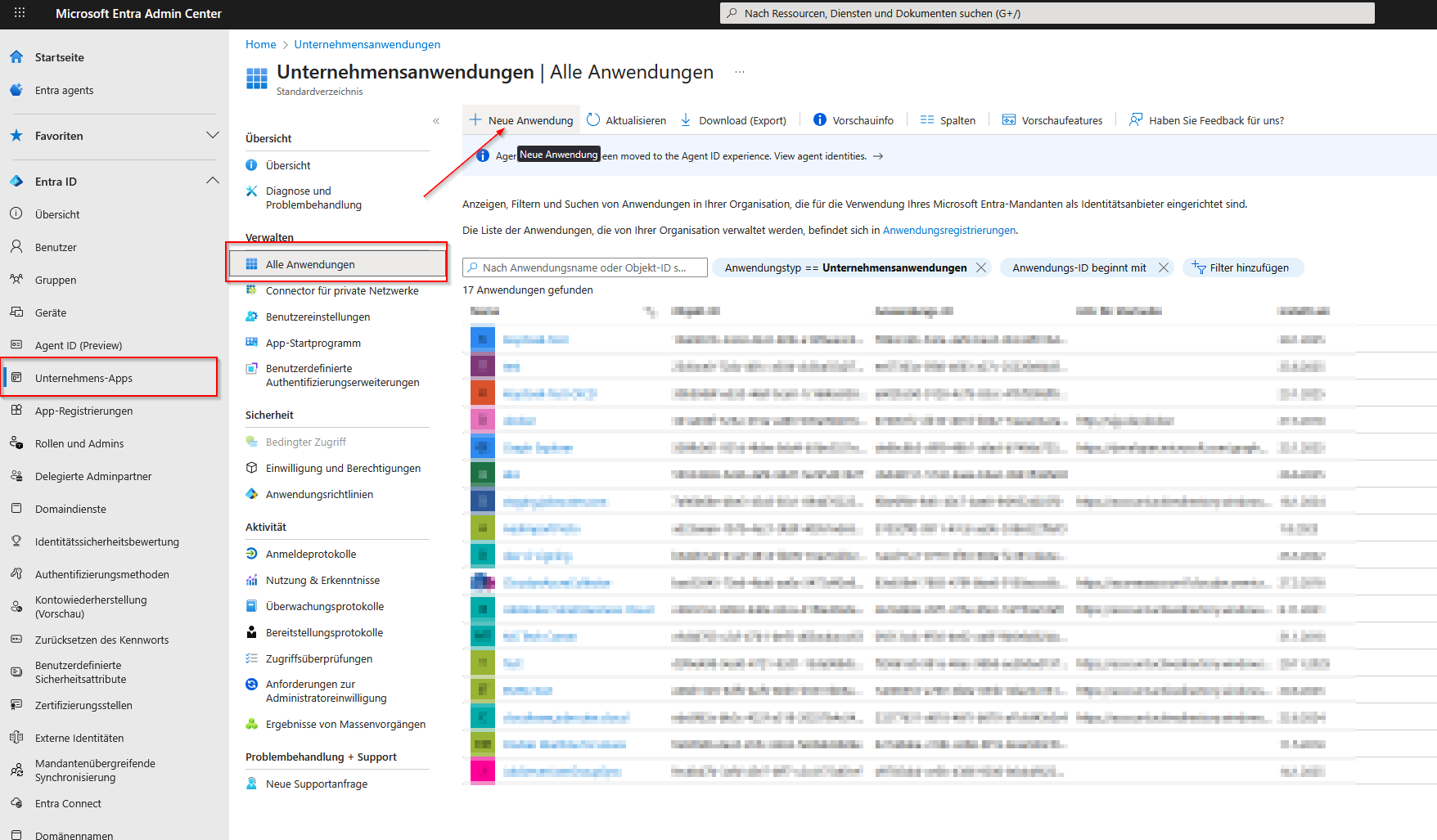Image resolution: width=1437 pixels, height=840 pixels.
Task: Click the application name search field
Action: click(x=585, y=267)
